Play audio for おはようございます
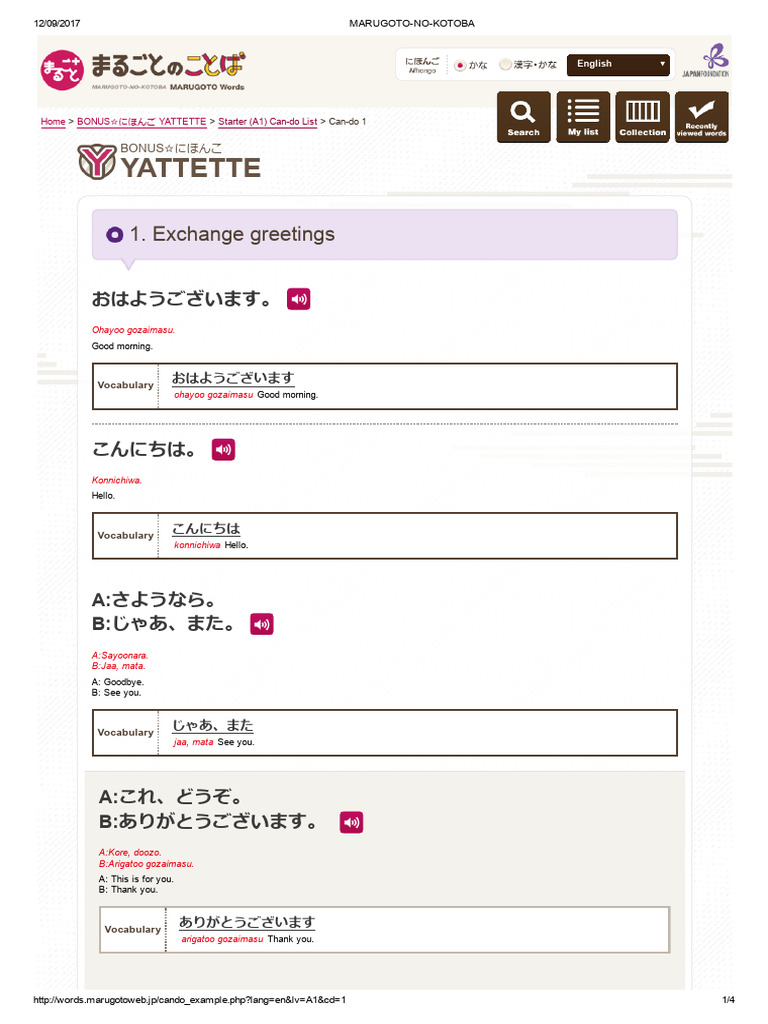Screen dimensions: 768x1024 (x=299, y=299)
